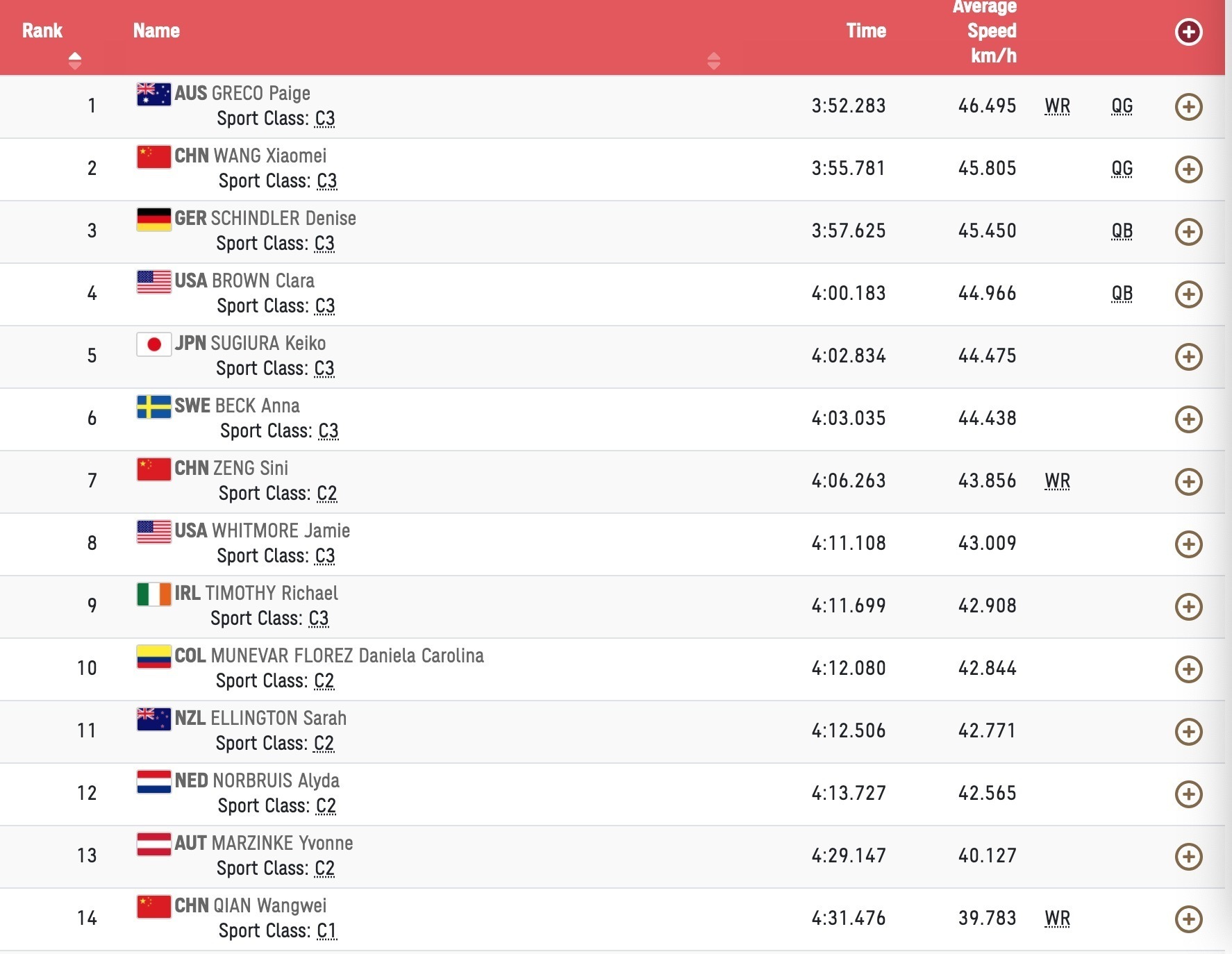1232x954 pixels.
Task: Click plus icon for BECK Anna
Action: [x=1188, y=419]
